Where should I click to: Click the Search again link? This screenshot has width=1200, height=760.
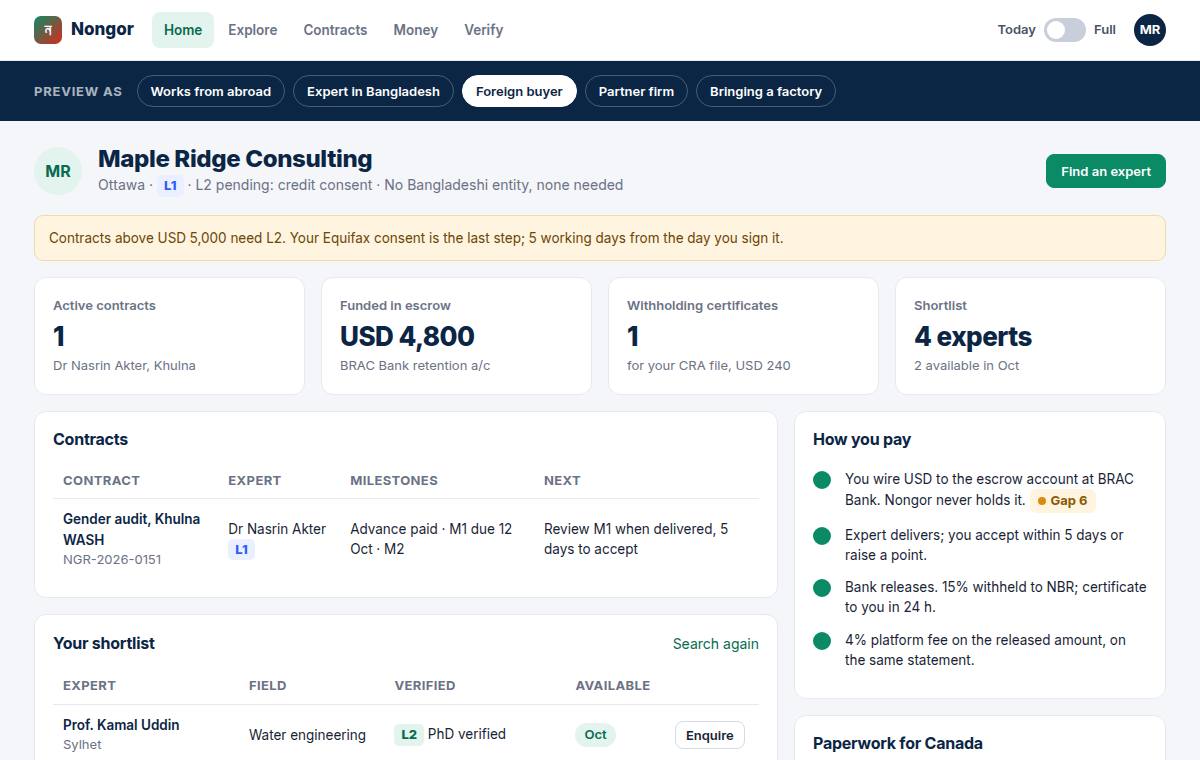point(716,644)
